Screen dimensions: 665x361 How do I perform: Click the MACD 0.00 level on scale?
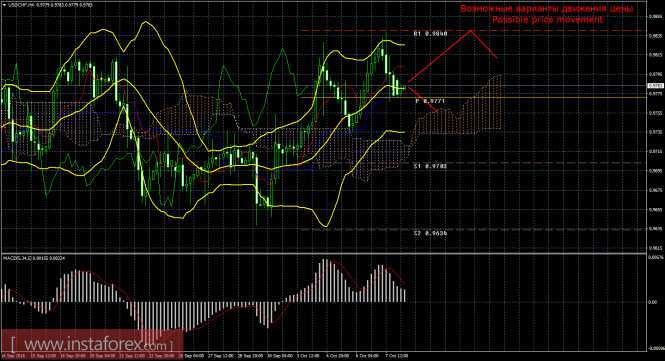[653, 302]
